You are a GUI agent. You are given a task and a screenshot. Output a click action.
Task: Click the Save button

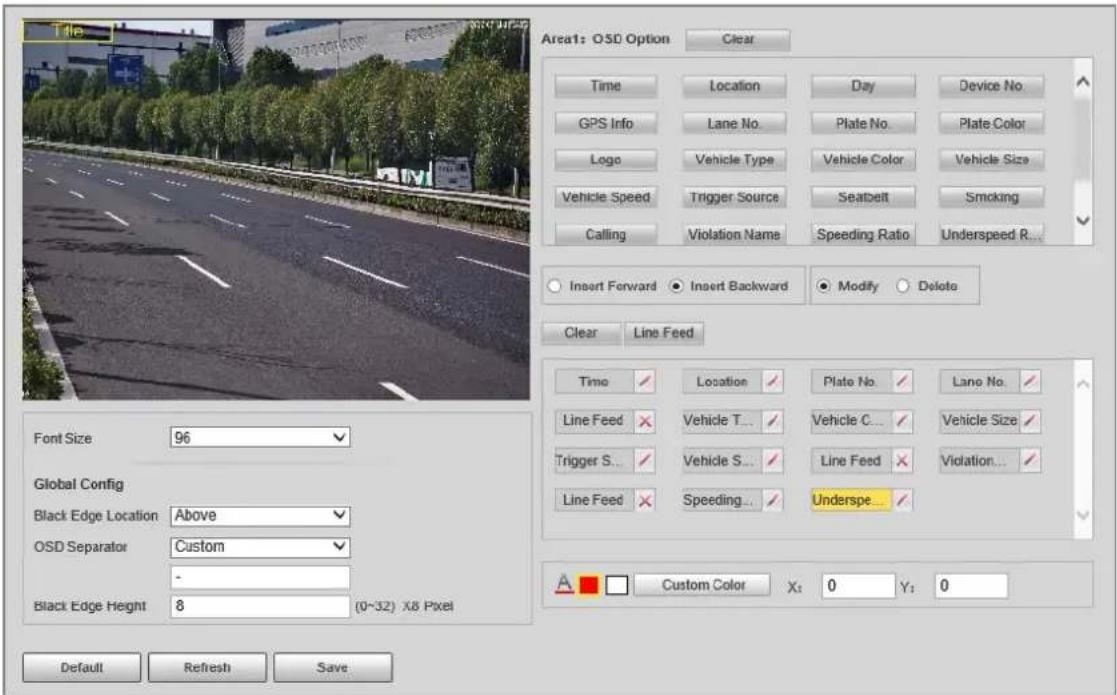click(x=333, y=667)
